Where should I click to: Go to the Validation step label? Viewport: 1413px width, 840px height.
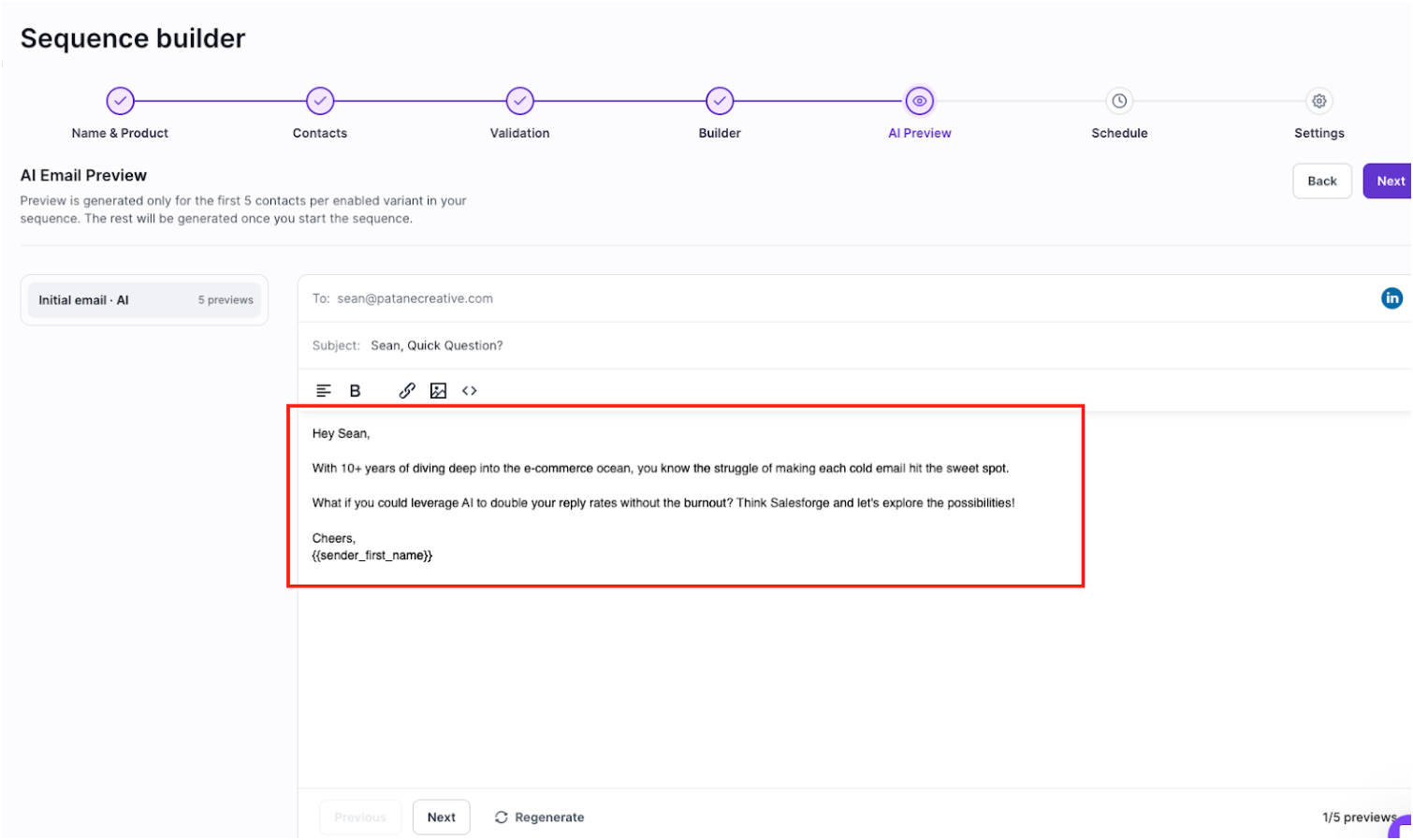(519, 133)
